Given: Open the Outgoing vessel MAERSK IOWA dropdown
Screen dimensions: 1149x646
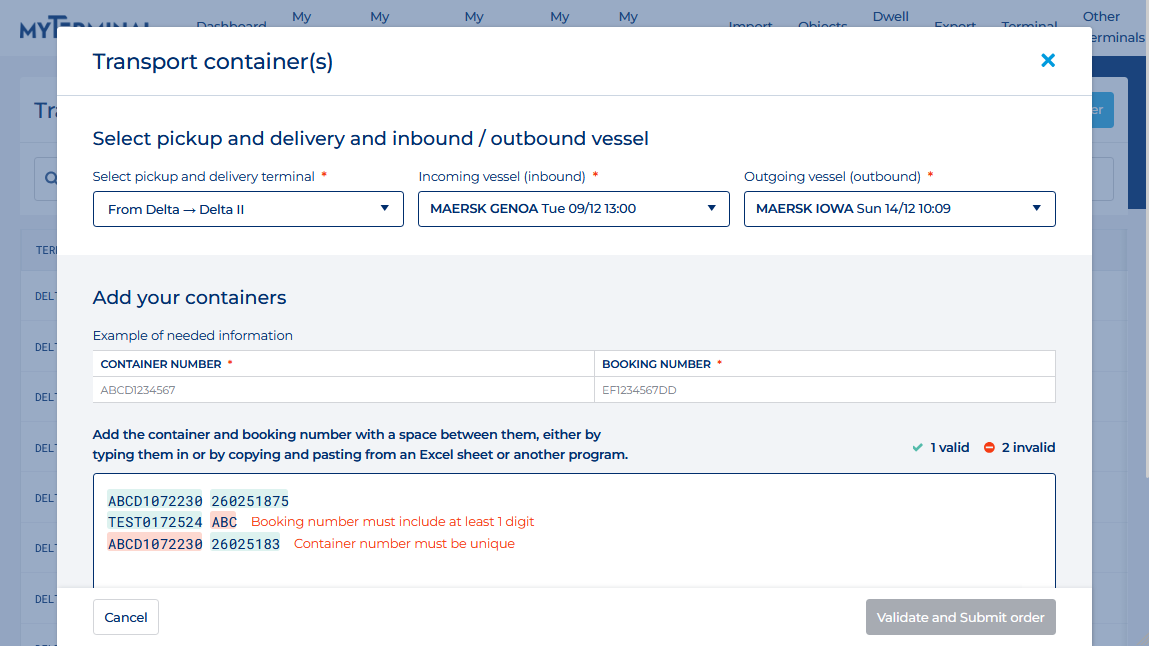Looking at the screenshot, I should point(899,209).
